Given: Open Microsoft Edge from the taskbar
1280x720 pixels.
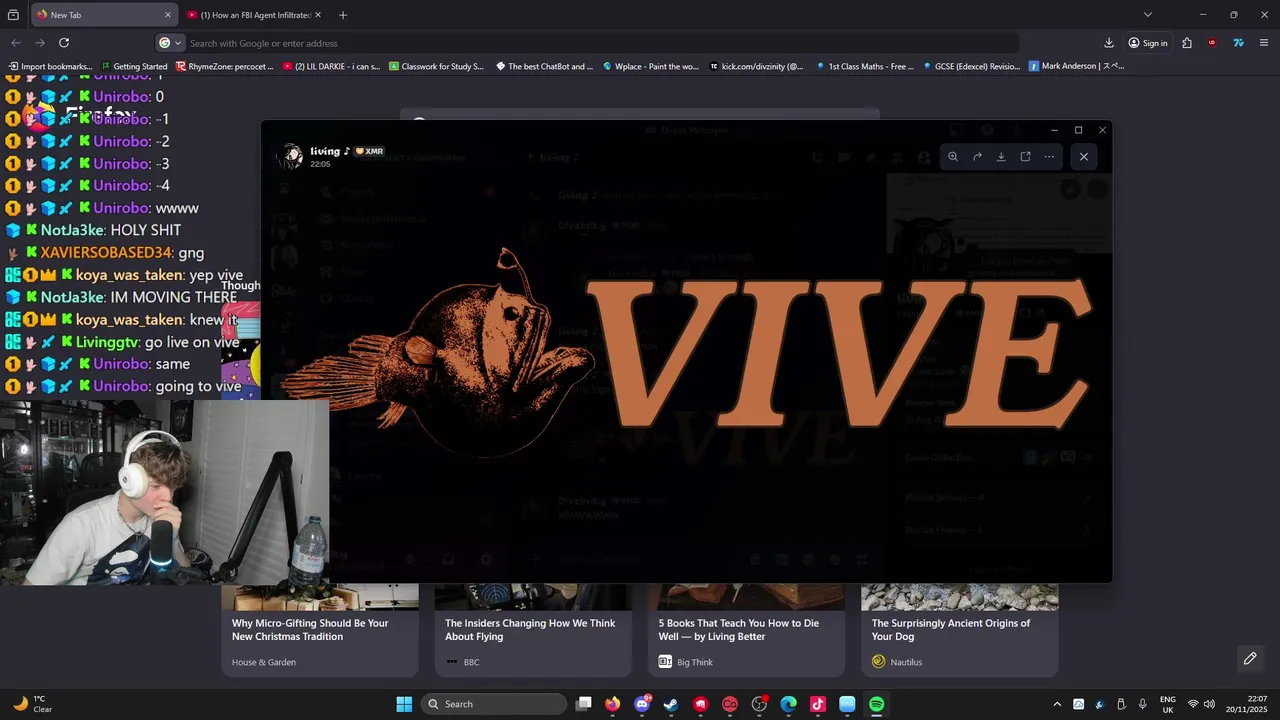Looking at the screenshot, I should (788, 704).
